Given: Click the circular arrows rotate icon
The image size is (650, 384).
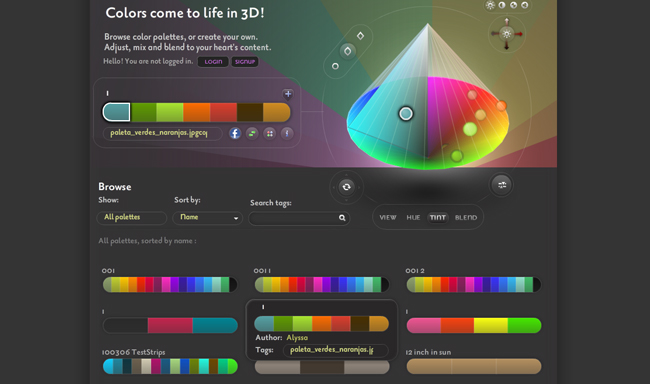Looking at the screenshot, I should 347,187.
